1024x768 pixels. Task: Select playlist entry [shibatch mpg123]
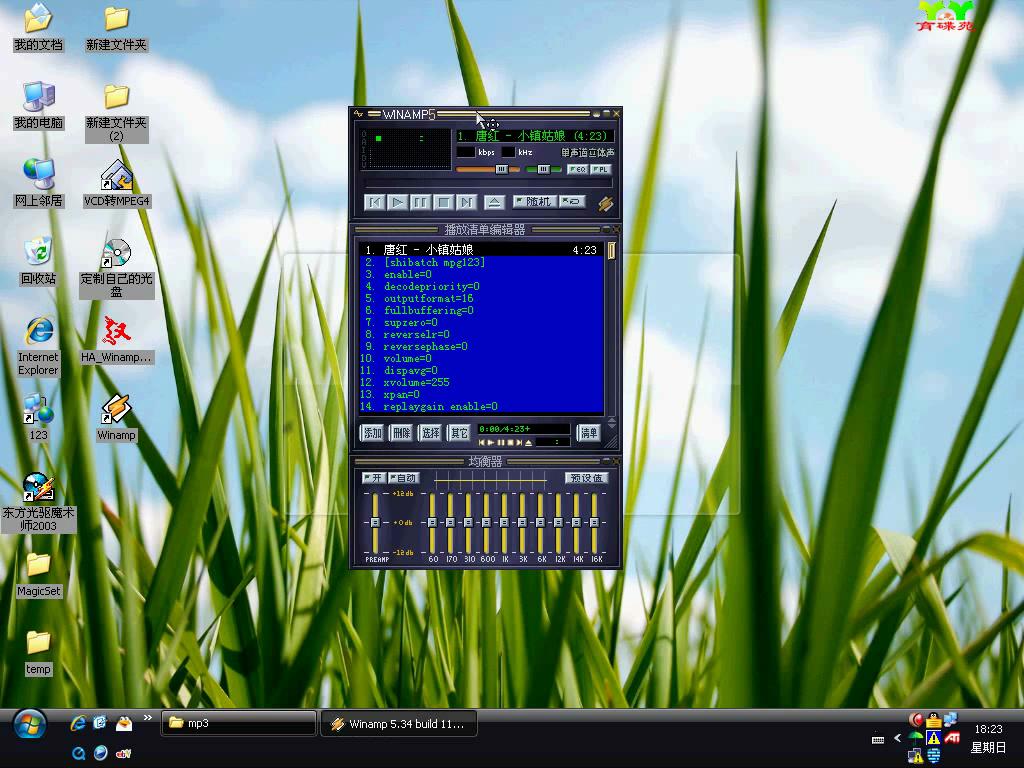(481, 262)
